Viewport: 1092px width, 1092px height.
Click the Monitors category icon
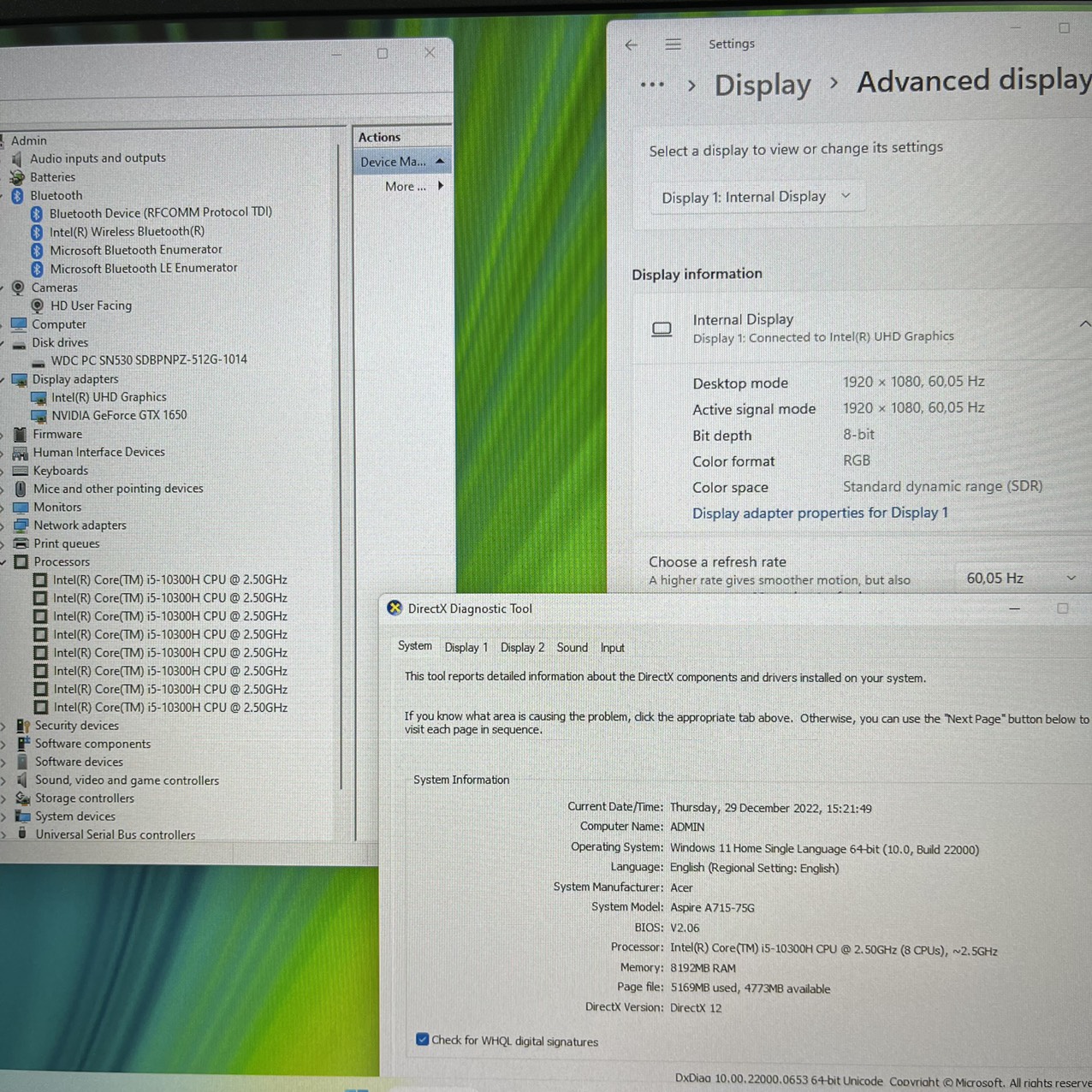tap(21, 507)
